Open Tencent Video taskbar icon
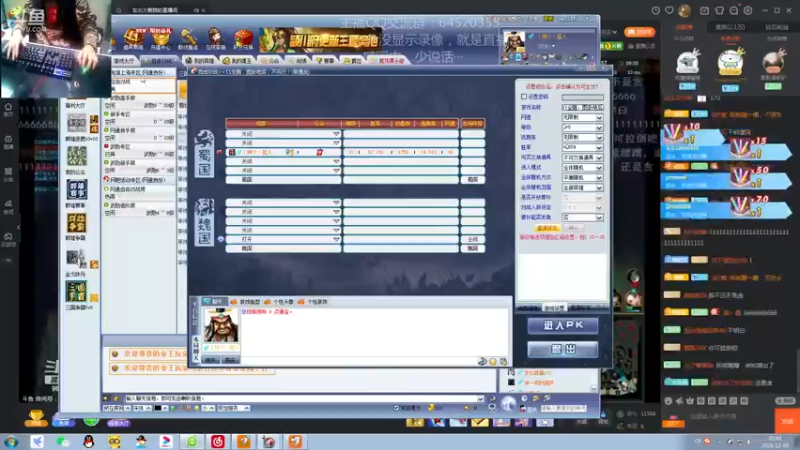 coord(166,441)
